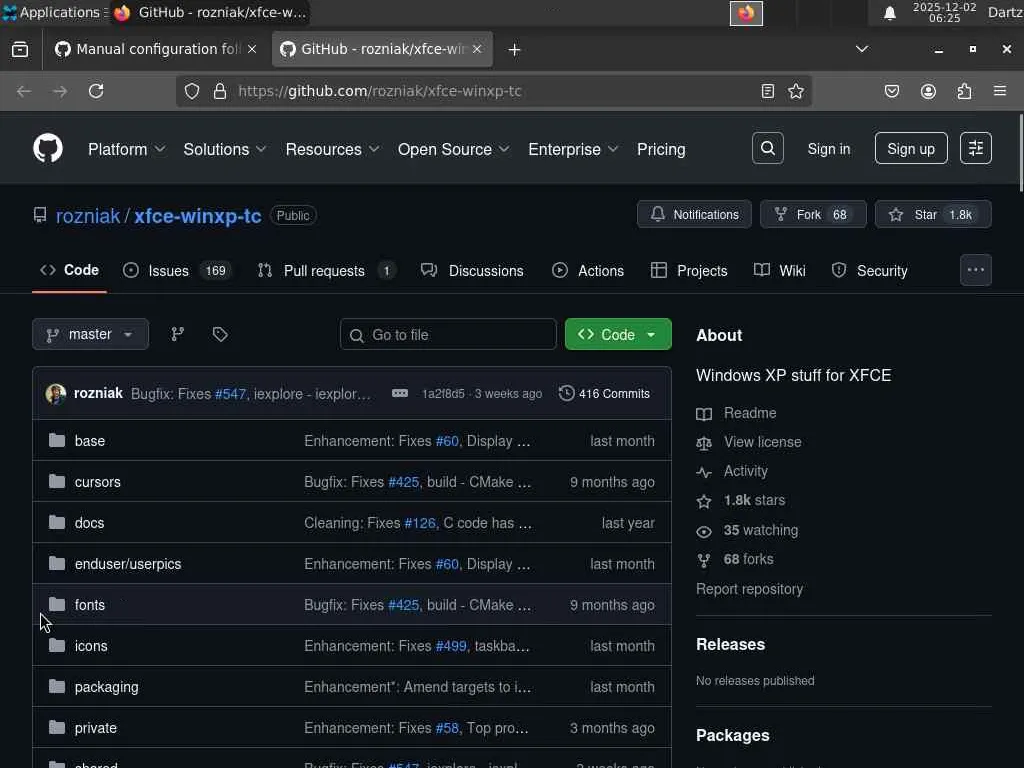Expand the Solutions navigation menu
Screen dimensions: 1024x768
(x=225, y=149)
